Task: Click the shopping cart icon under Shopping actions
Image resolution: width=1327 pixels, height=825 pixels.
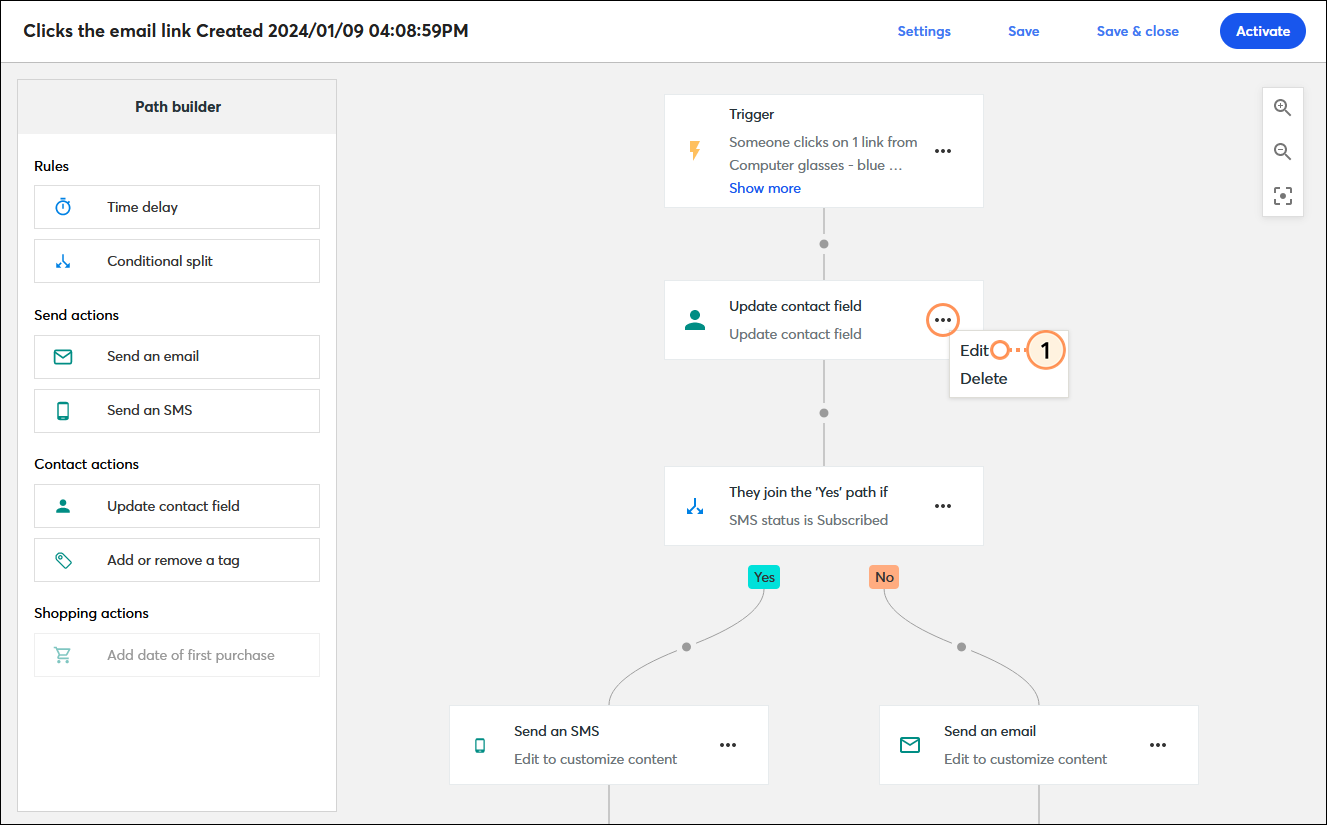Action: tap(63, 655)
